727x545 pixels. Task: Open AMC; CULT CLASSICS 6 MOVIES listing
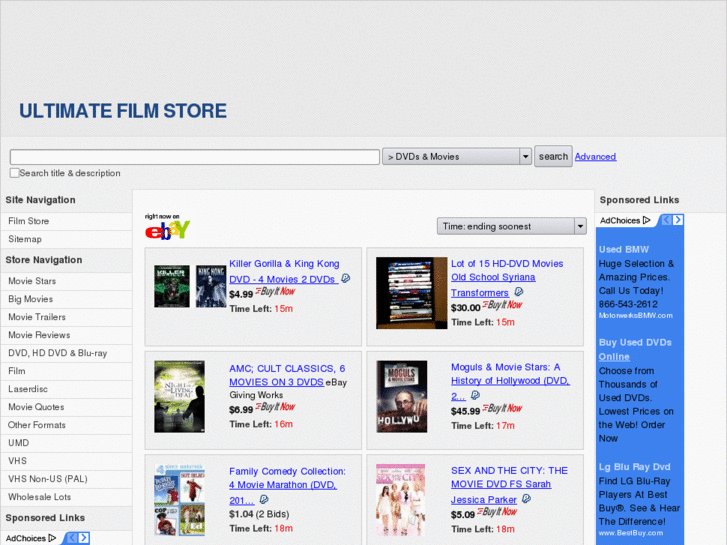(287, 375)
